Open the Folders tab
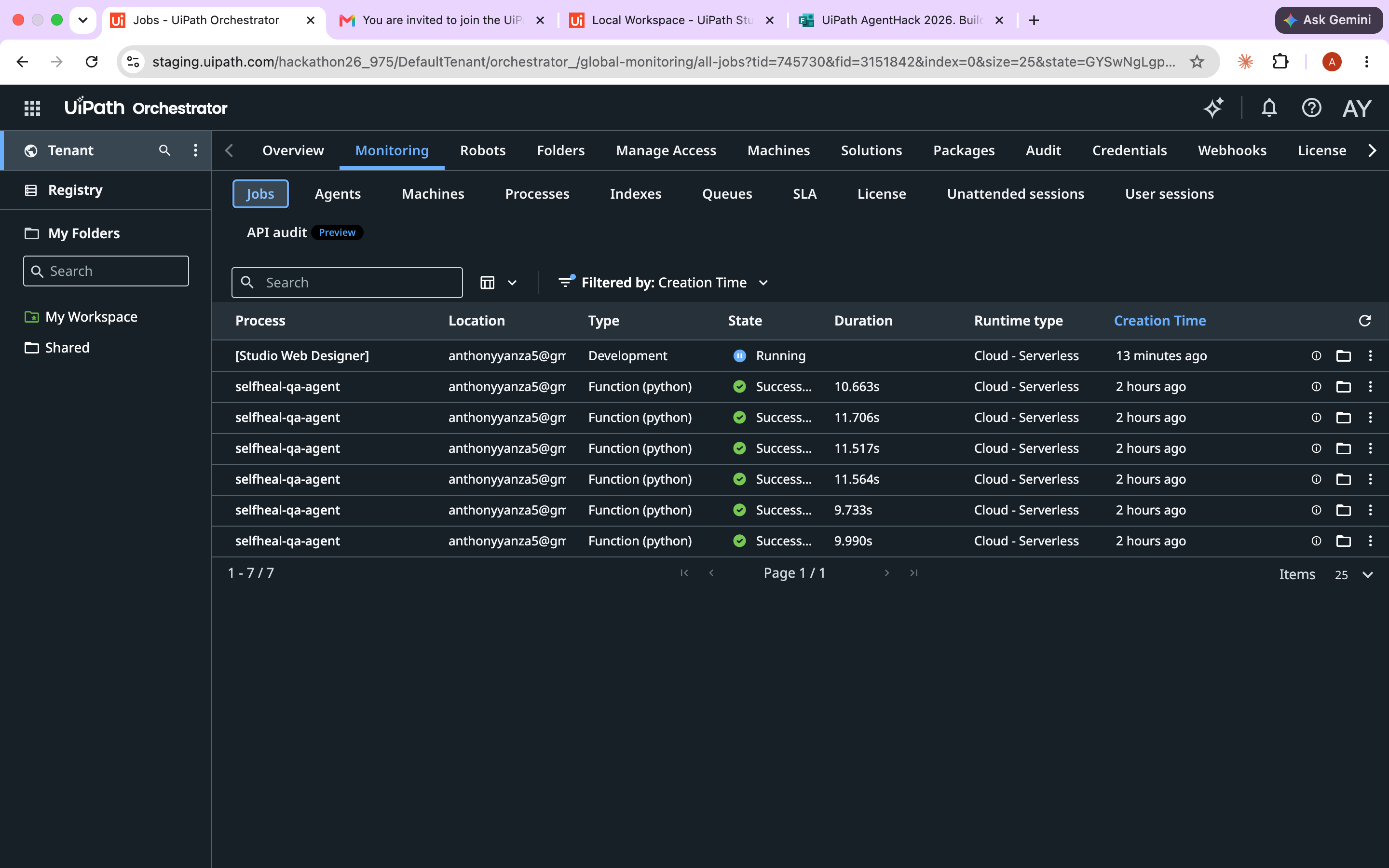Image resolution: width=1389 pixels, height=868 pixels. pyautogui.click(x=560, y=150)
